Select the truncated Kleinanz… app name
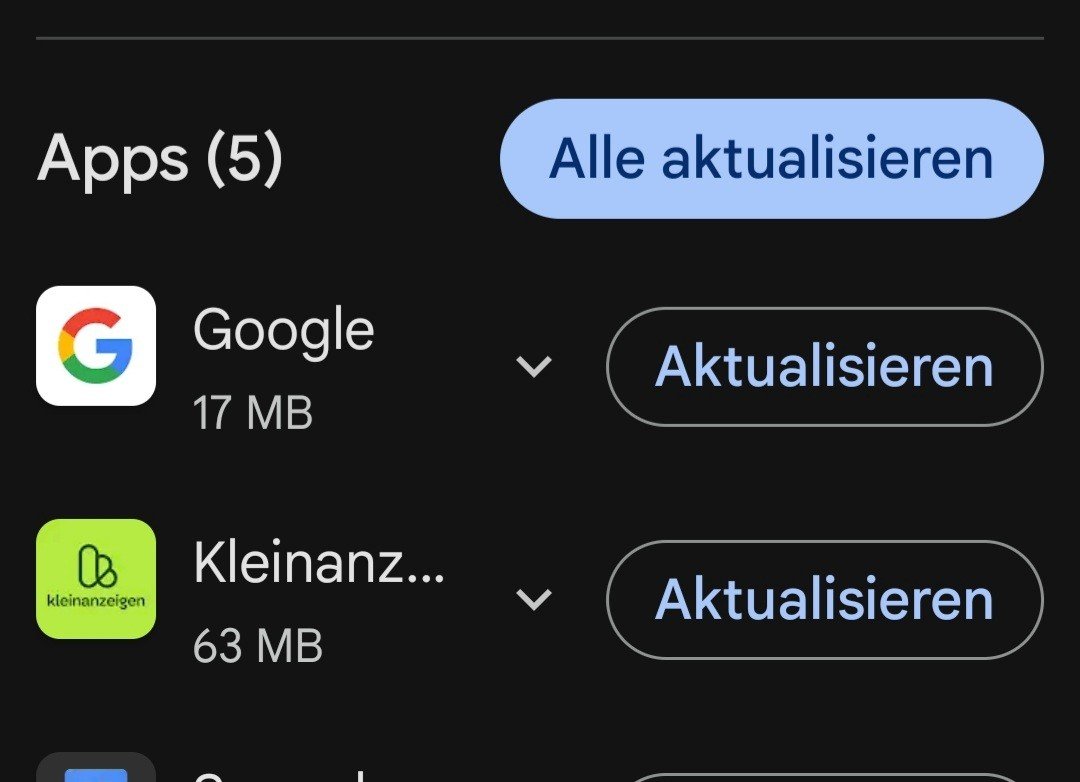 318,563
